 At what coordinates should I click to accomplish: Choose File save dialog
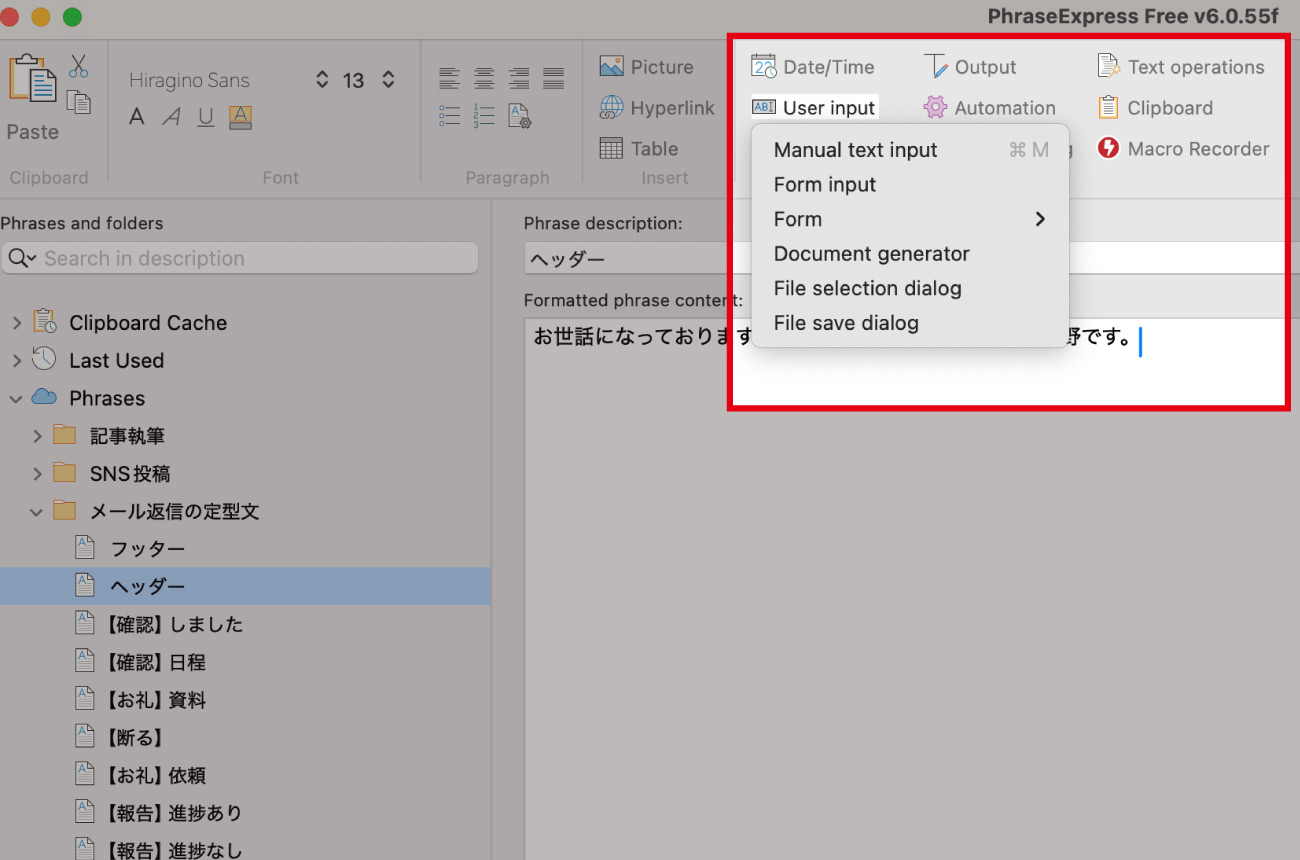point(910,323)
